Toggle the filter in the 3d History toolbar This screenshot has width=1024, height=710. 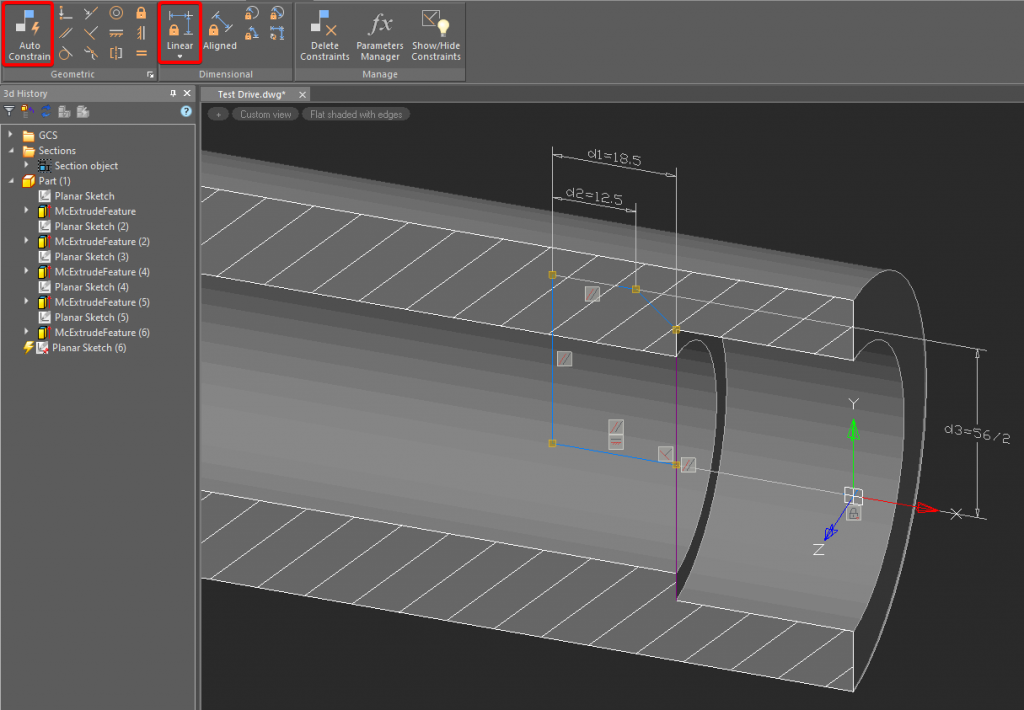pyautogui.click(x=9, y=111)
